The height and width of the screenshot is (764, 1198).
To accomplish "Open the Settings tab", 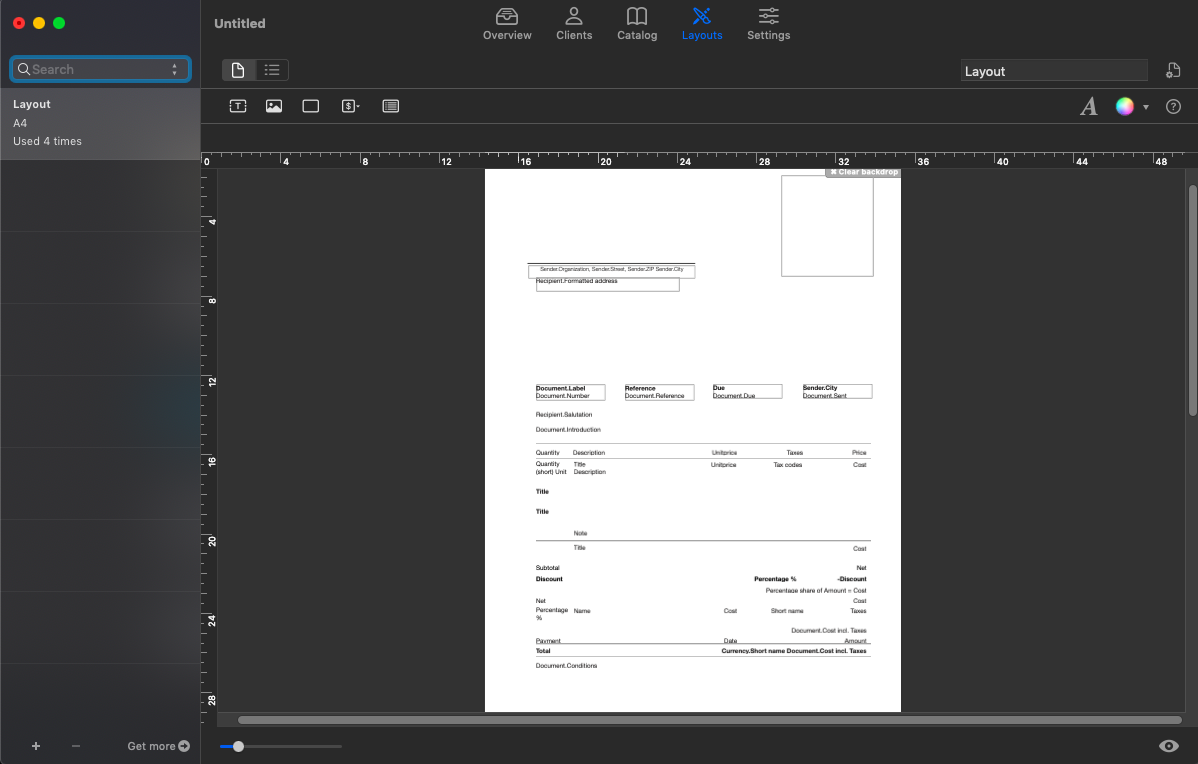I will tap(768, 24).
